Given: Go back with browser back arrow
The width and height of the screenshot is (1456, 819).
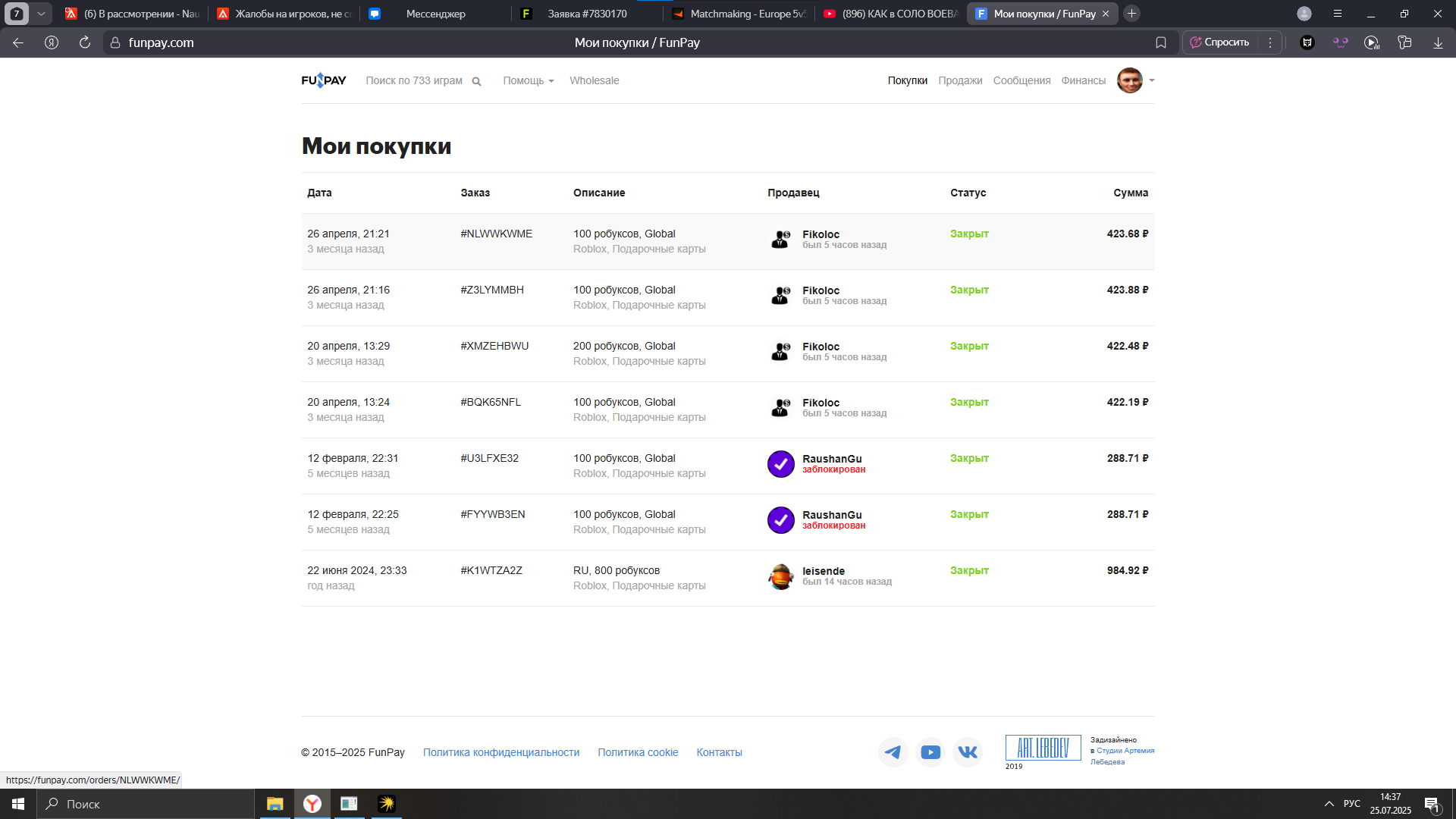Looking at the screenshot, I should 18,42.
